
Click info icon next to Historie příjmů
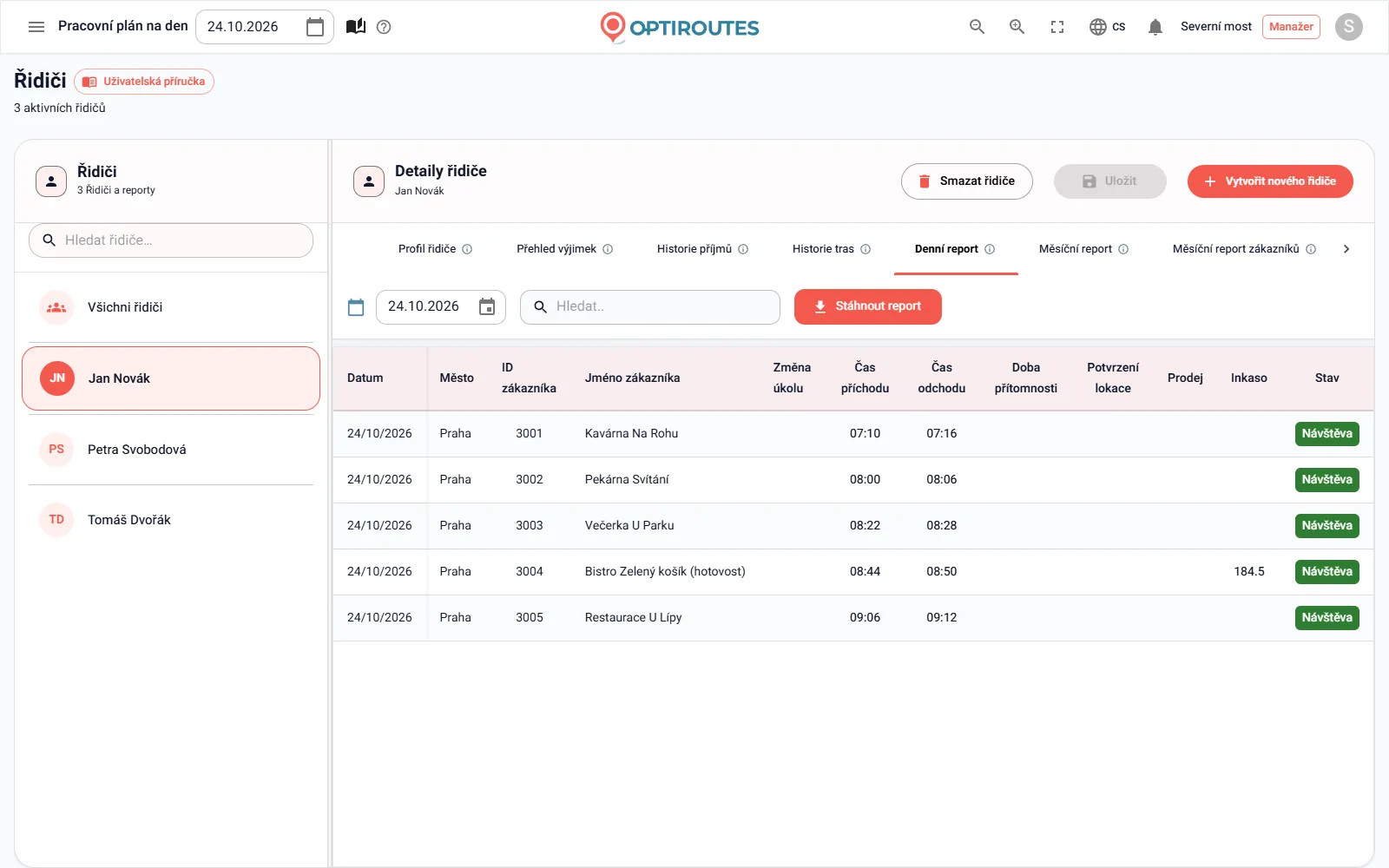click(x=743, y=249)
